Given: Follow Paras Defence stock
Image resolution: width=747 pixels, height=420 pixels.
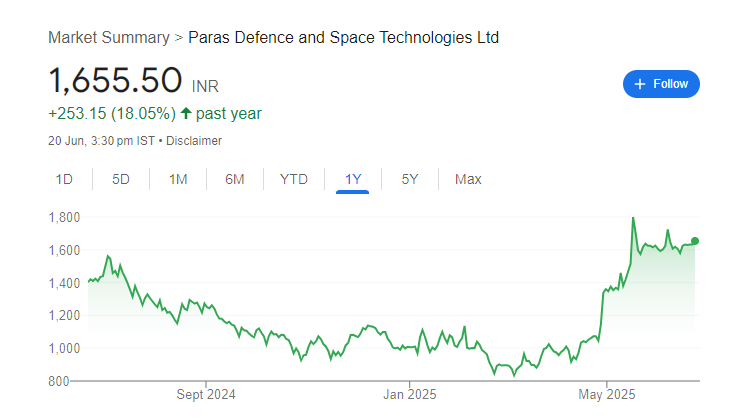Looking at the screenshot, I should (661, 84).
